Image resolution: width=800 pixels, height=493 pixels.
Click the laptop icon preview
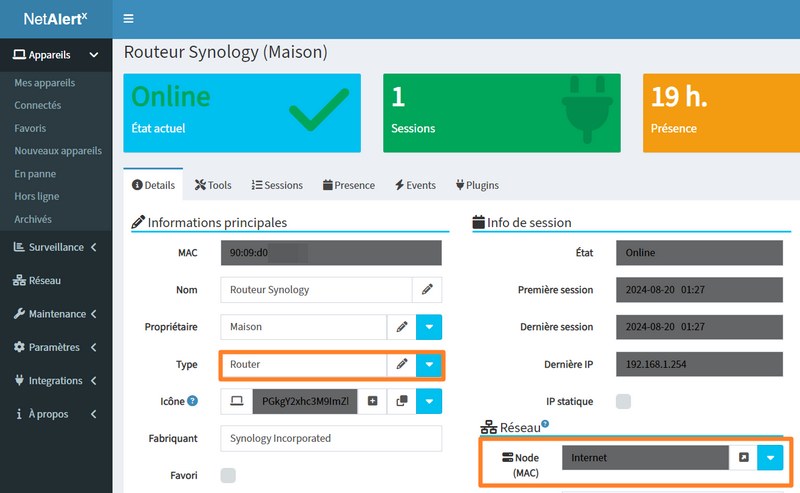point(237,401)
